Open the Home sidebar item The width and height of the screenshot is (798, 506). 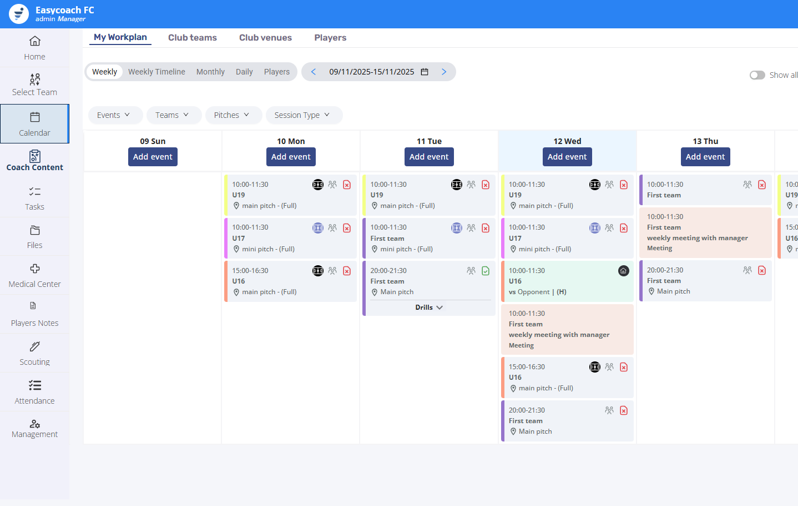(35, 48)
